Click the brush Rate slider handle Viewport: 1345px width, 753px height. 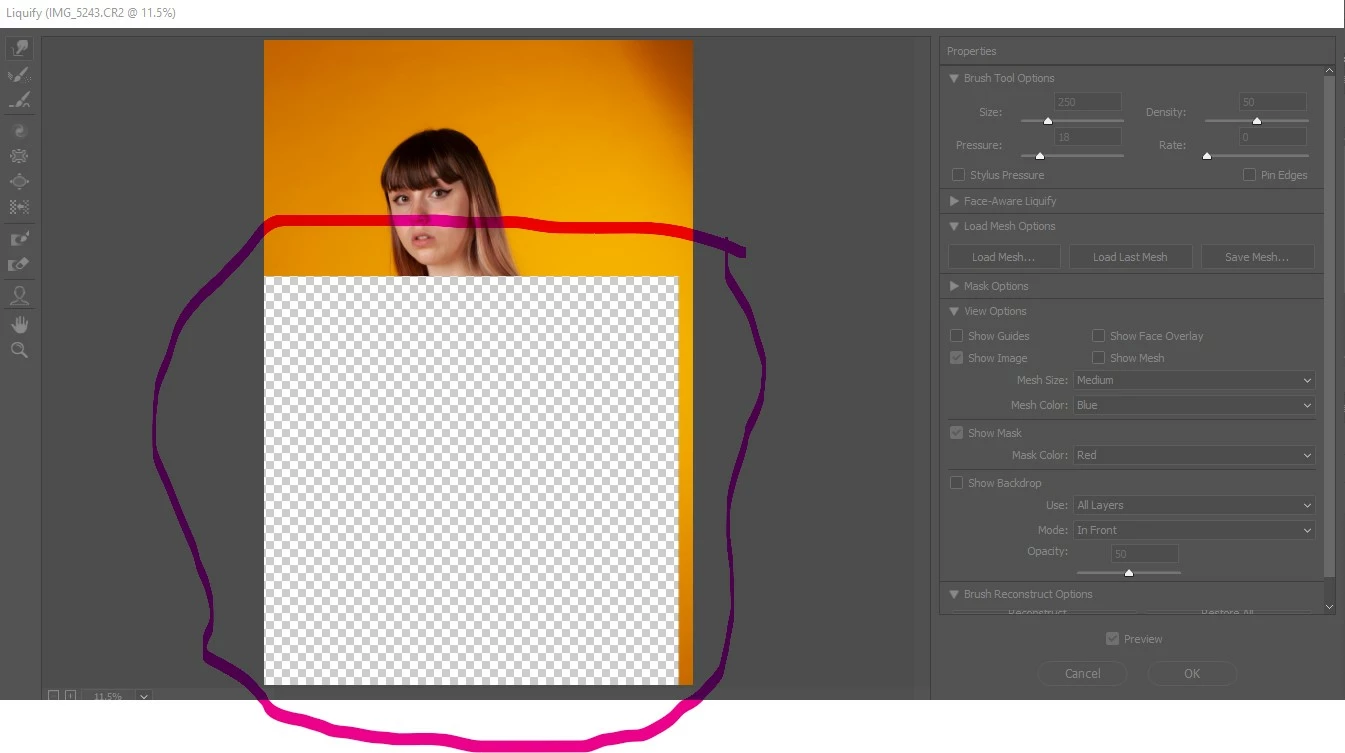[x=1207, y=156]
